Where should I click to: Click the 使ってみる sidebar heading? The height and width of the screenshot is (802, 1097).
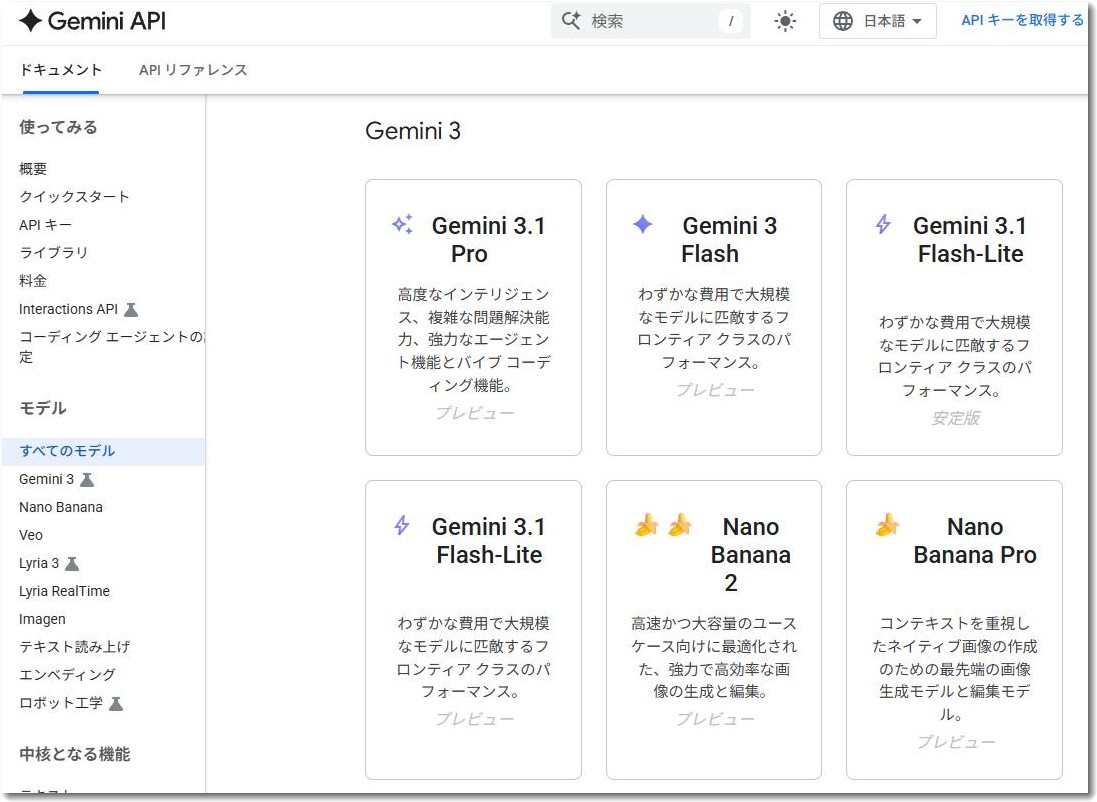pyautogui.click(x=58, y=127)
